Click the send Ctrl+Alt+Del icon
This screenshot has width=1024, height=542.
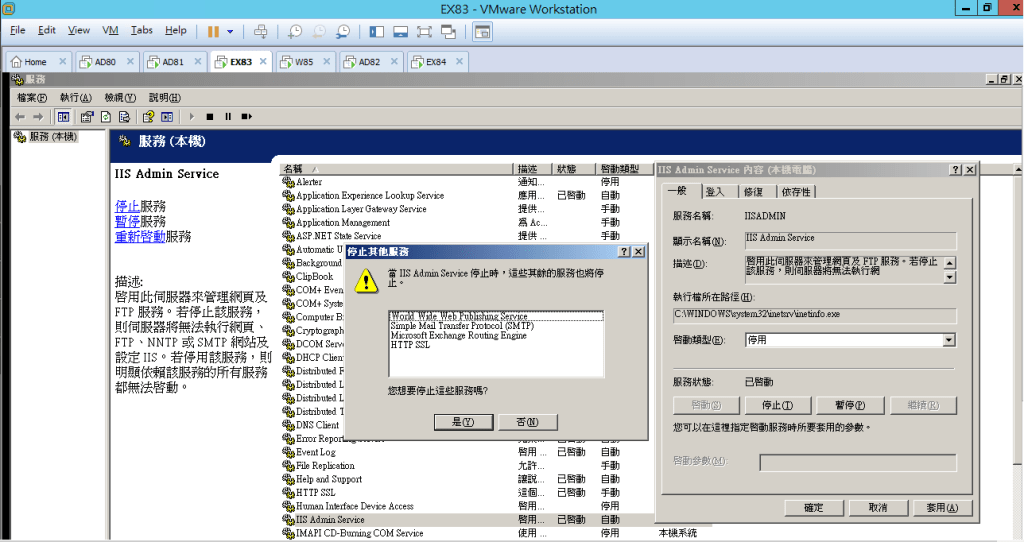point(261,31)
